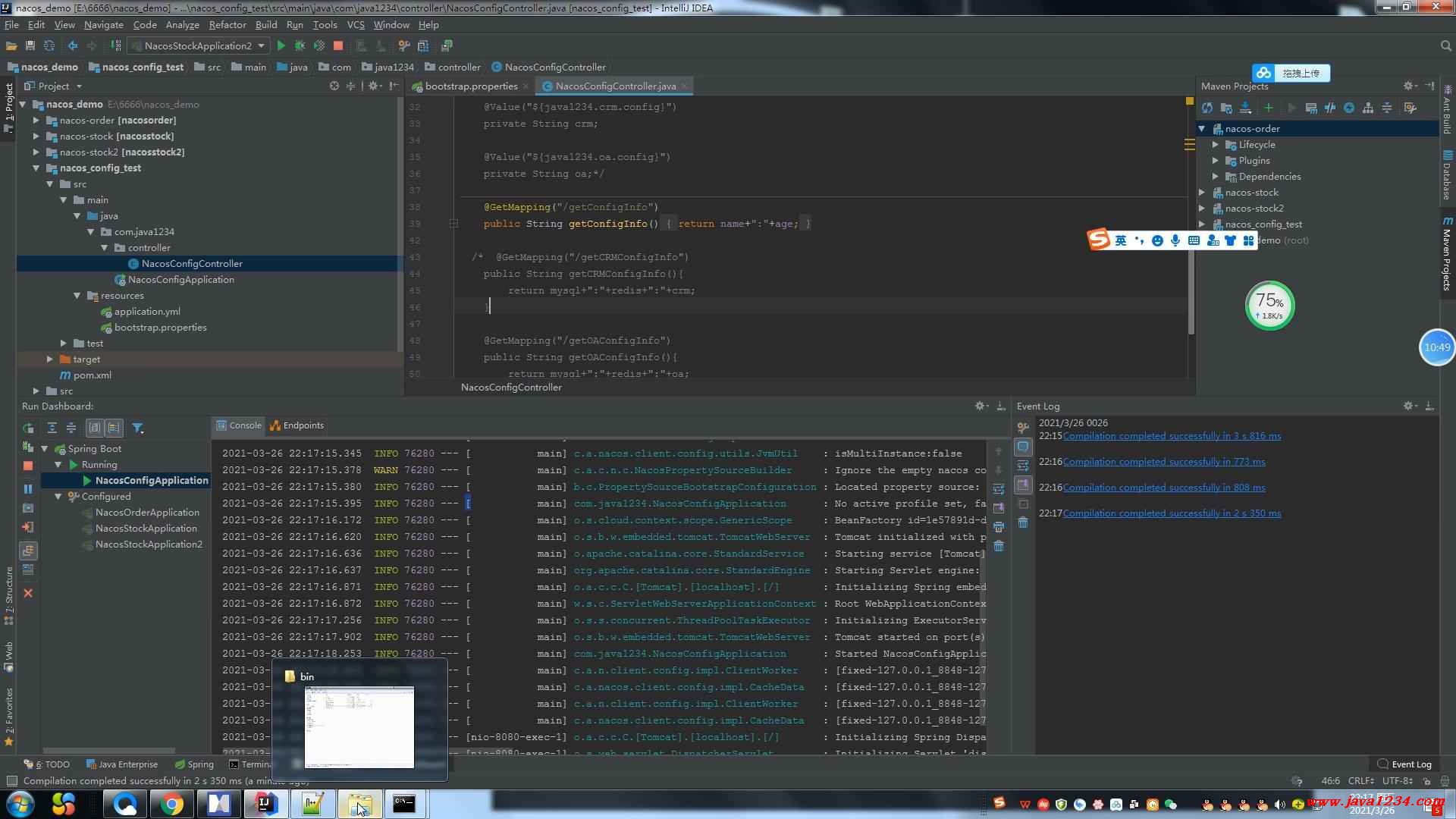Execute a Maven goal in the Maven panel
Screen dimensions: 1456x819
1311,108
